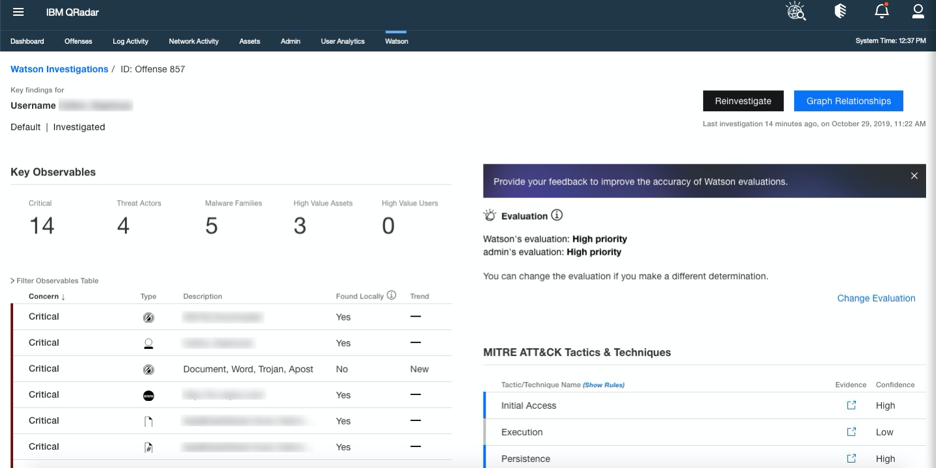This screenshot has width=936, height=468.
Task: Click the Type column header
Action: (x=148, y=296)
